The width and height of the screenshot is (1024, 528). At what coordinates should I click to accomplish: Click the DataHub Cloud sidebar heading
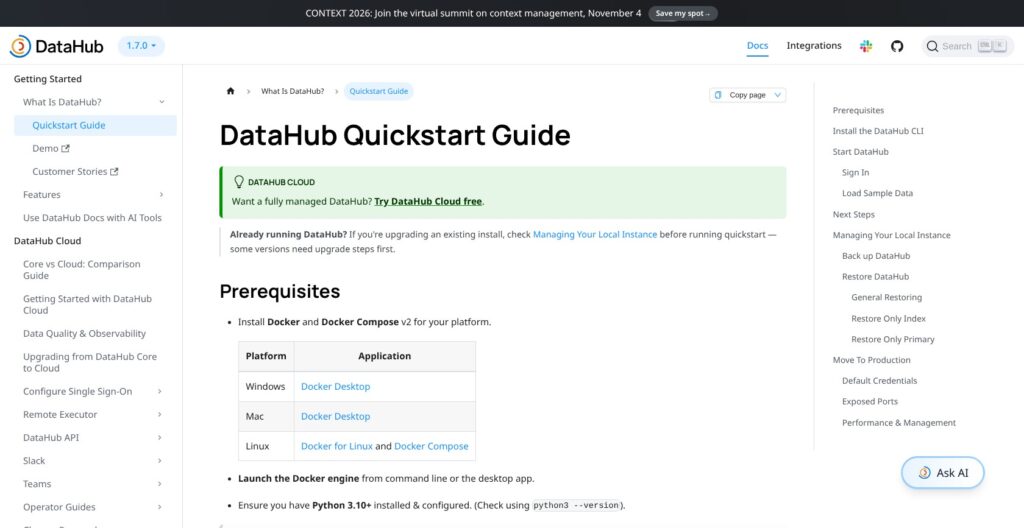(x=48, y=241)
